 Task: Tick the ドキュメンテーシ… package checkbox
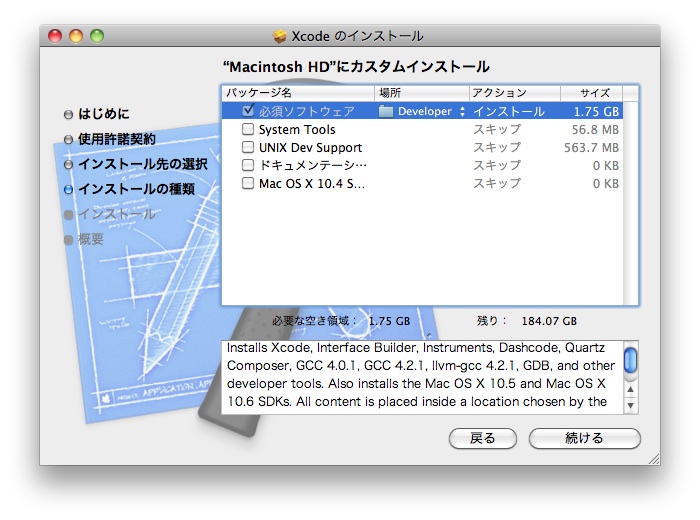point(248,165)
